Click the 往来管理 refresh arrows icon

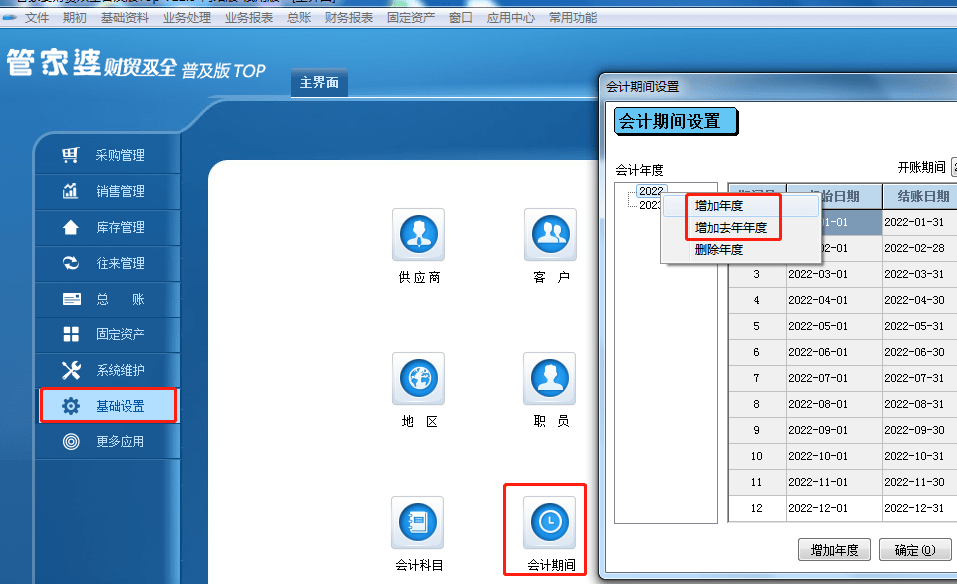pyautogui.click(x=70, y=263)
